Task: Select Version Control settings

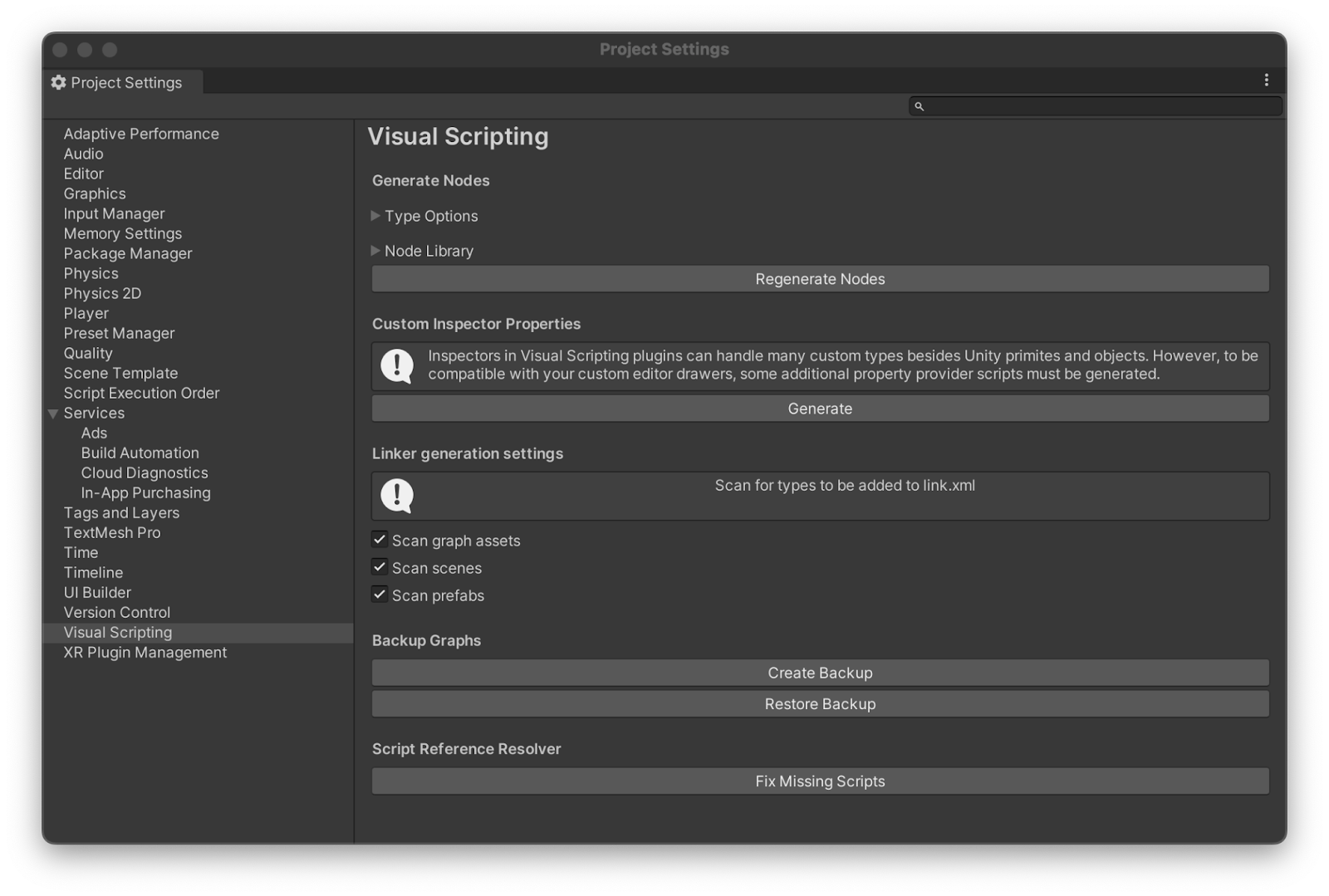Action: (116, 612)
